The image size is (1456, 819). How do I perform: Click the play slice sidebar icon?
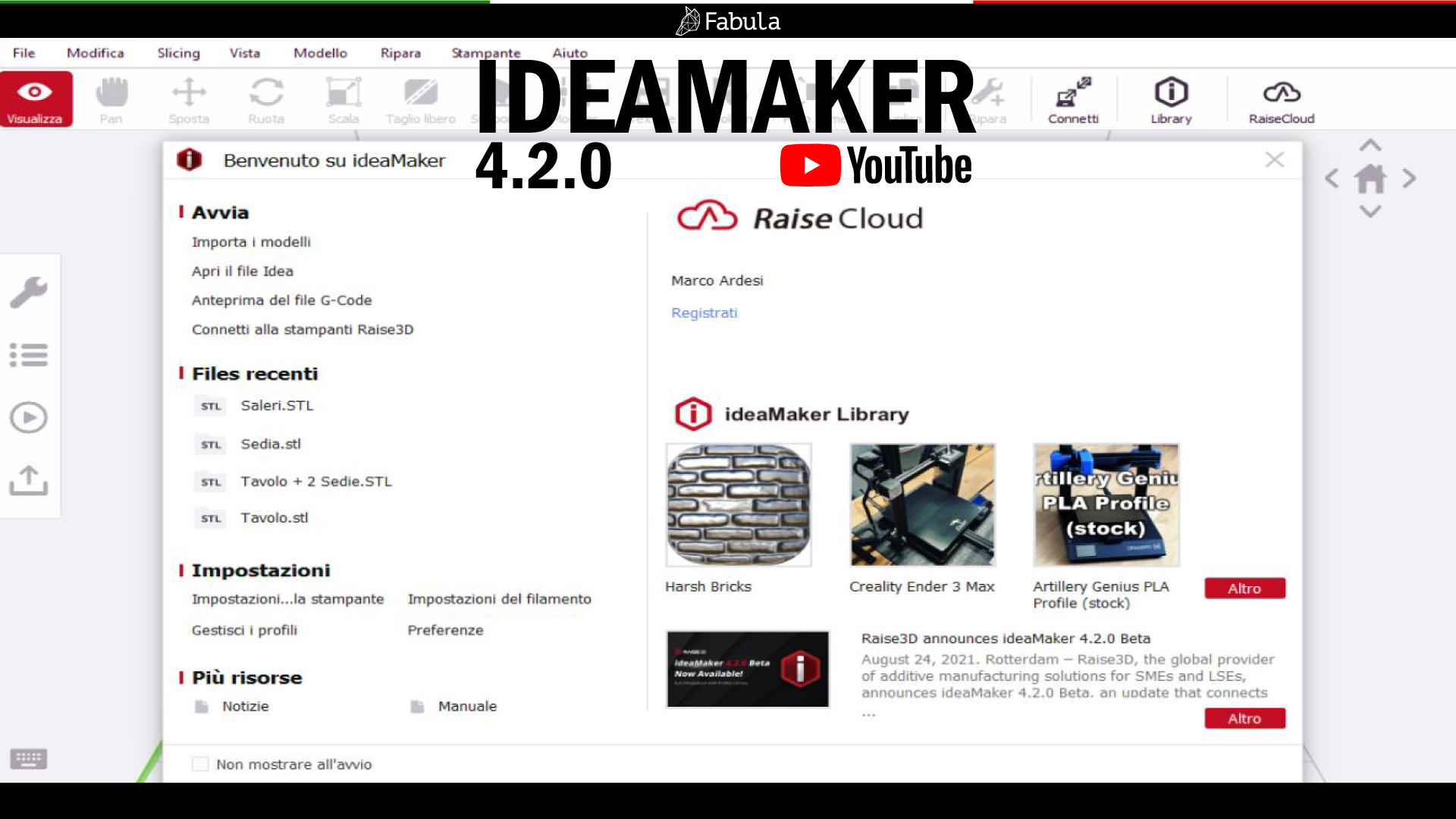point(29,417)
